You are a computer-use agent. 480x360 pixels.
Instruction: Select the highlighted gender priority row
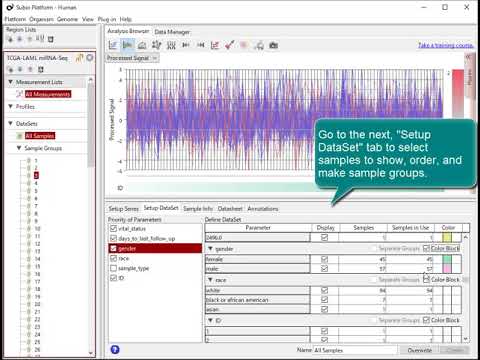pos(155,248)
